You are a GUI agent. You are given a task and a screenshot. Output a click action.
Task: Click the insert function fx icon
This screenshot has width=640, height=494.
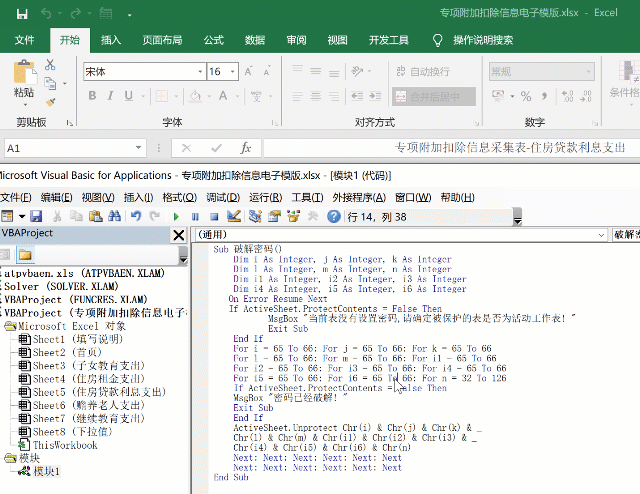[245, 148]
